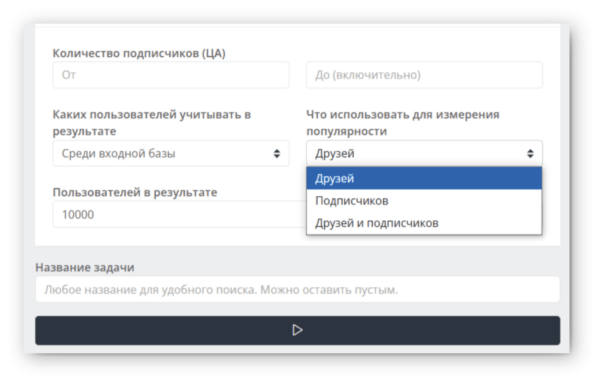The height and width of the screenshot is (384, 600).
Task: Start the task with the play button
Action: 298,330
